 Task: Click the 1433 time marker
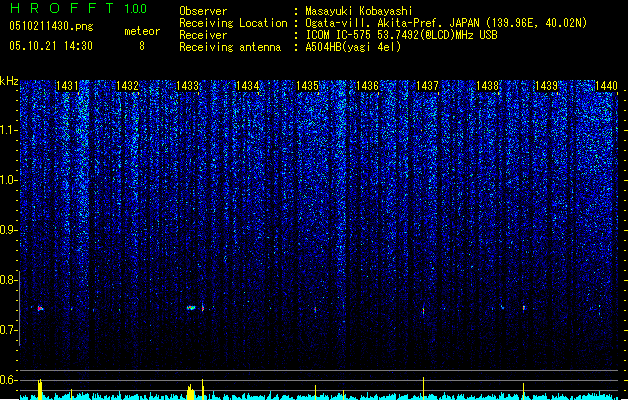pos(187,86)
